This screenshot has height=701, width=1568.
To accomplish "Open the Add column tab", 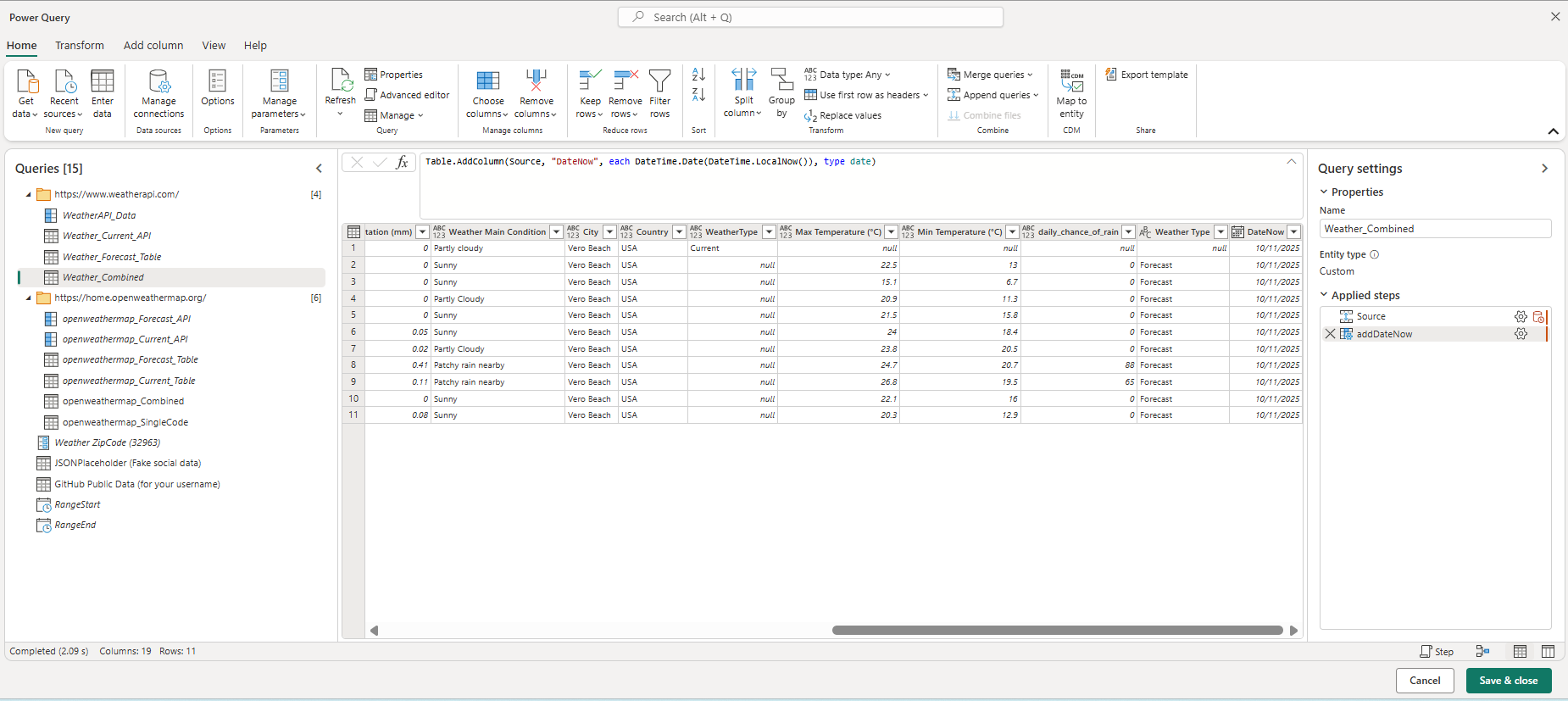I will tap(153, 46).
